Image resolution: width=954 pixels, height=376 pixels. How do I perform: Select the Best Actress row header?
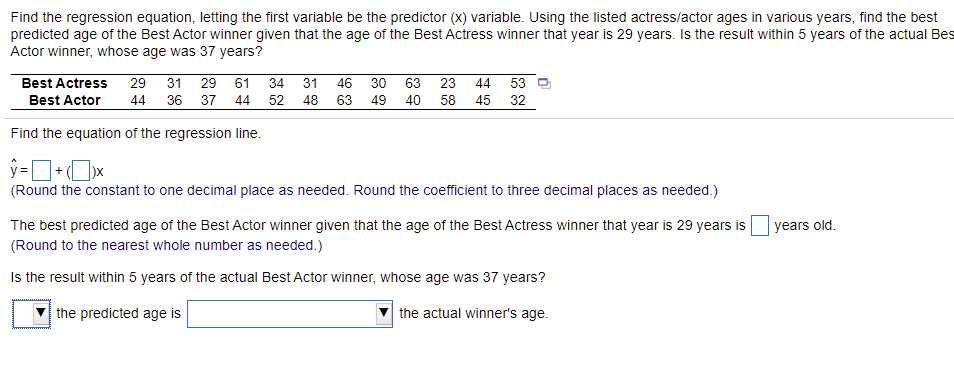64,83
